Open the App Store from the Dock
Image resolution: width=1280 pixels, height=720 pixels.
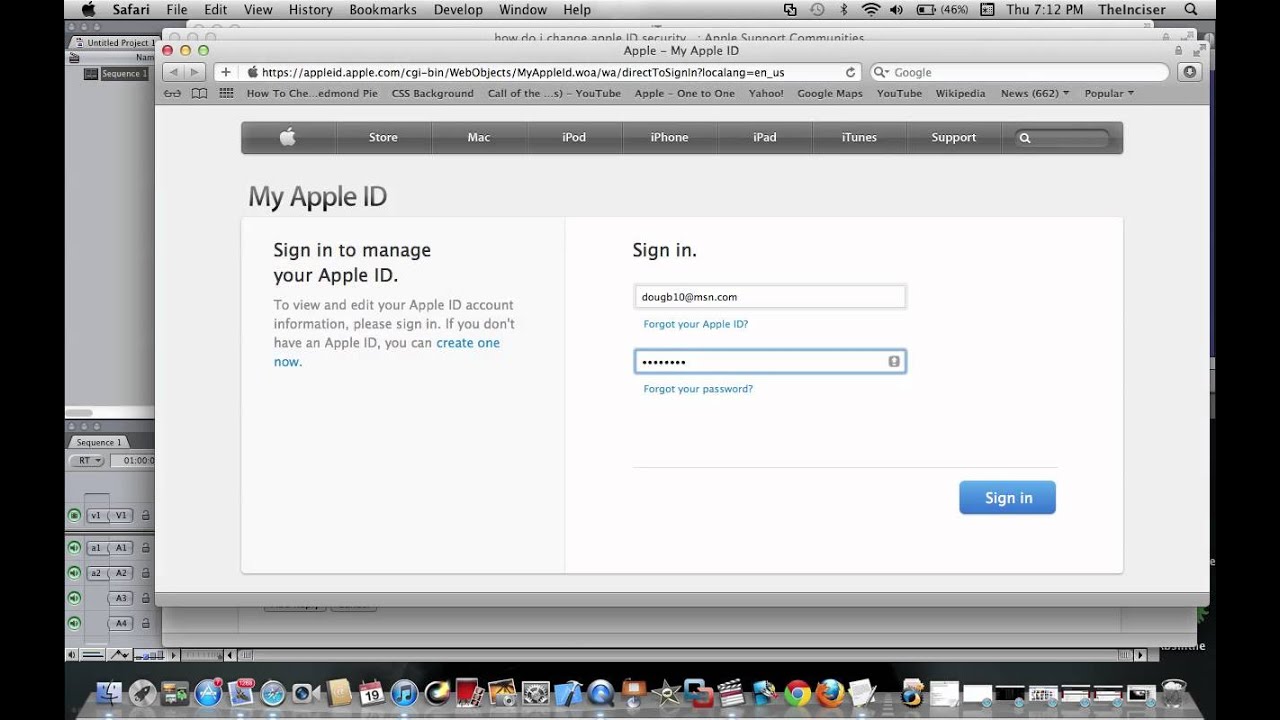tap(208, 693)
